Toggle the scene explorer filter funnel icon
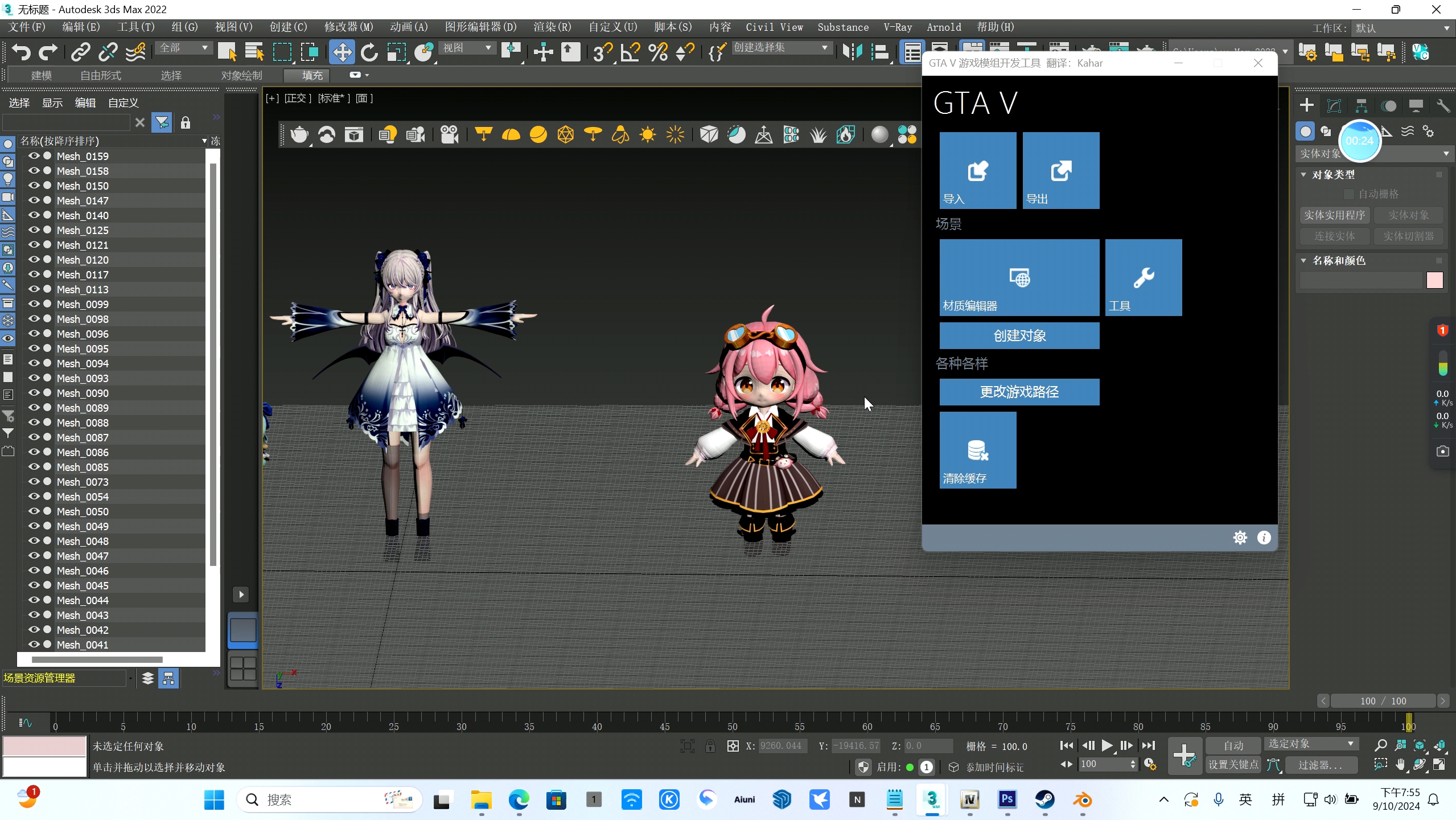The height and width of the screenshot is (820, 1456). (x=162, y=122)
